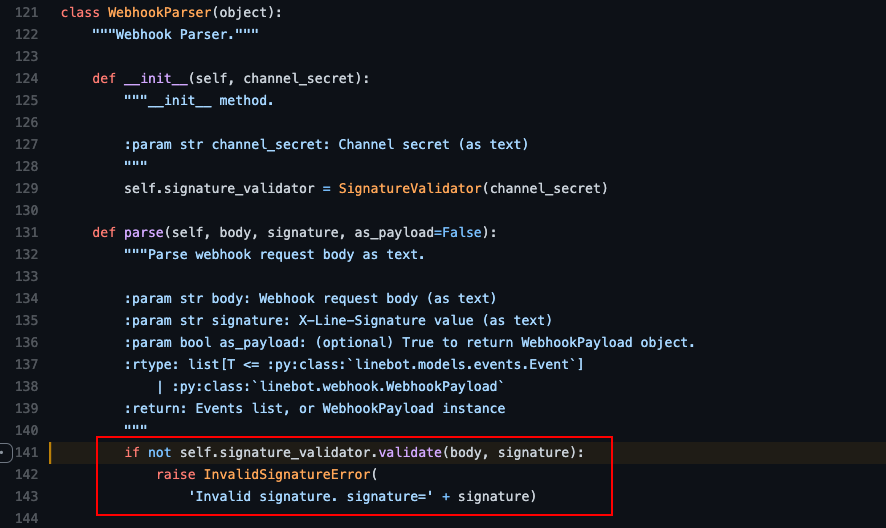Click the __init__ method definition name
This screenshot has width=886, height=528.
pyautogui.click(x=155, y=79)
